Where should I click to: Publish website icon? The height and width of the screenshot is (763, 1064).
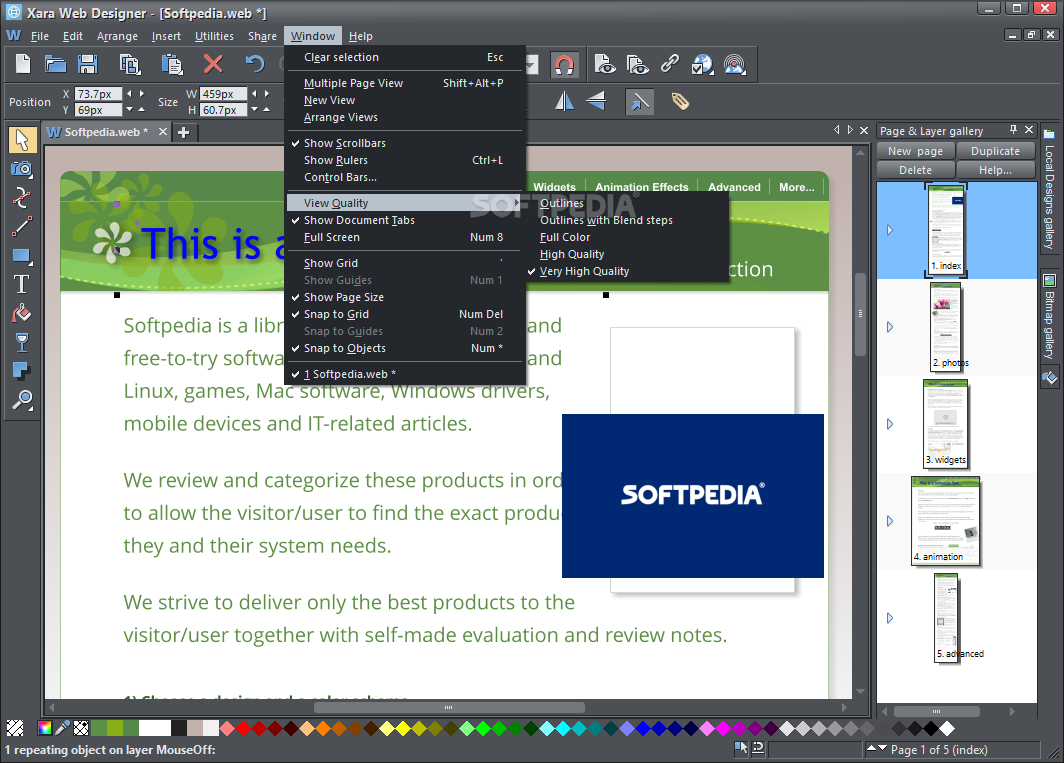(735, 64)
